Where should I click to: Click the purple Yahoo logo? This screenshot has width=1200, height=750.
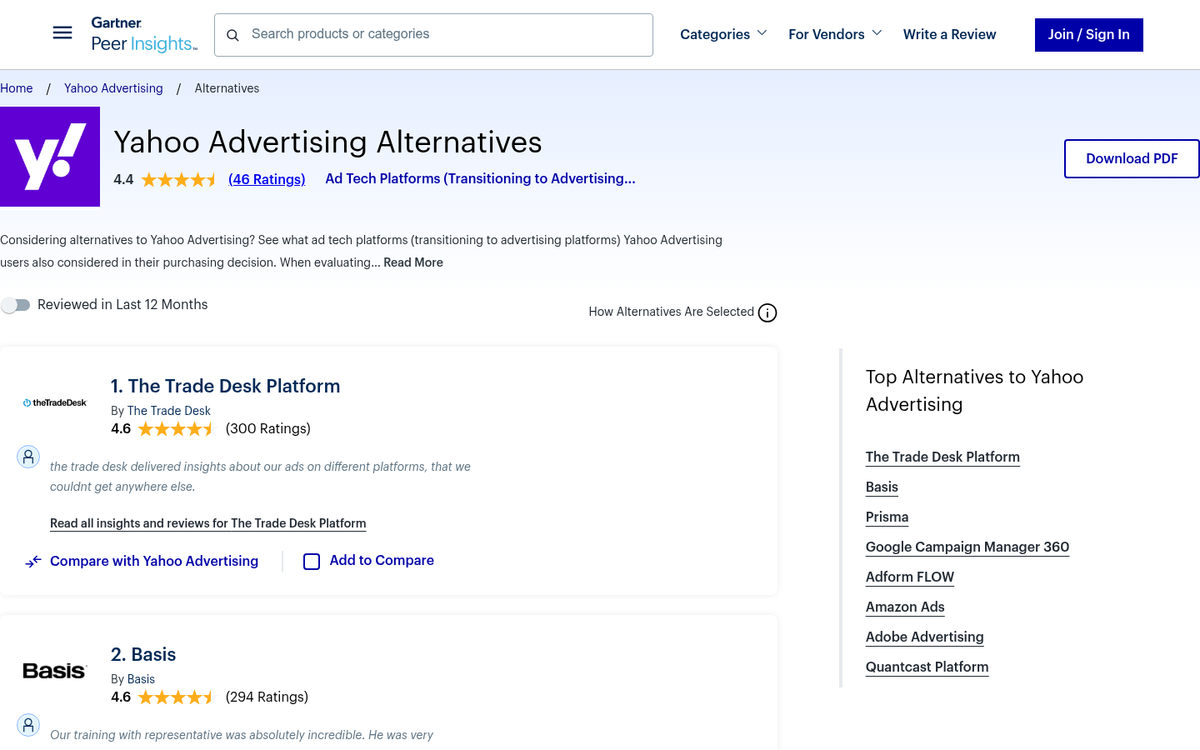(50, 156)
